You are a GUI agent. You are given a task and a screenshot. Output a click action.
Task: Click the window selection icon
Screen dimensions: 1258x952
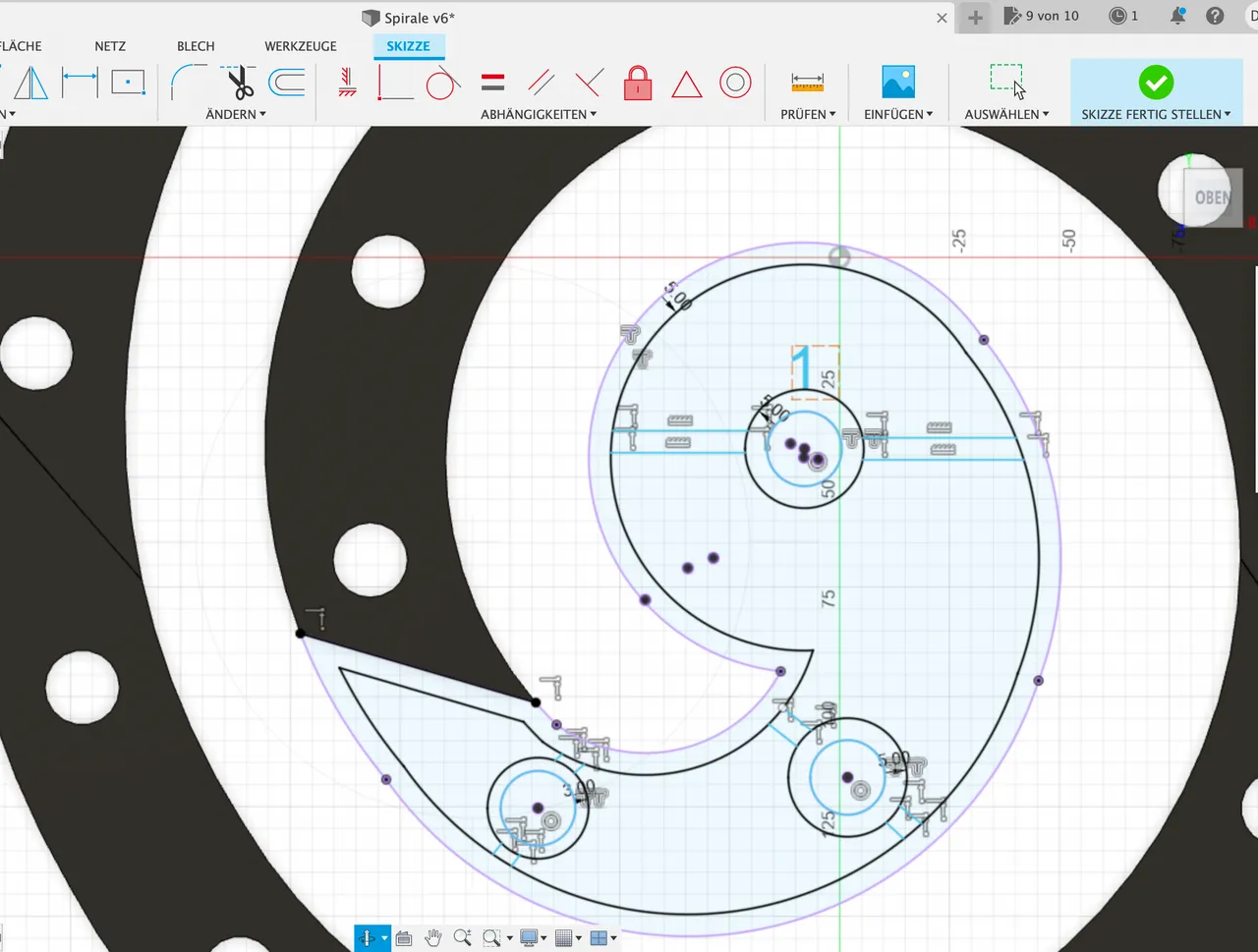coord(1007,81)
